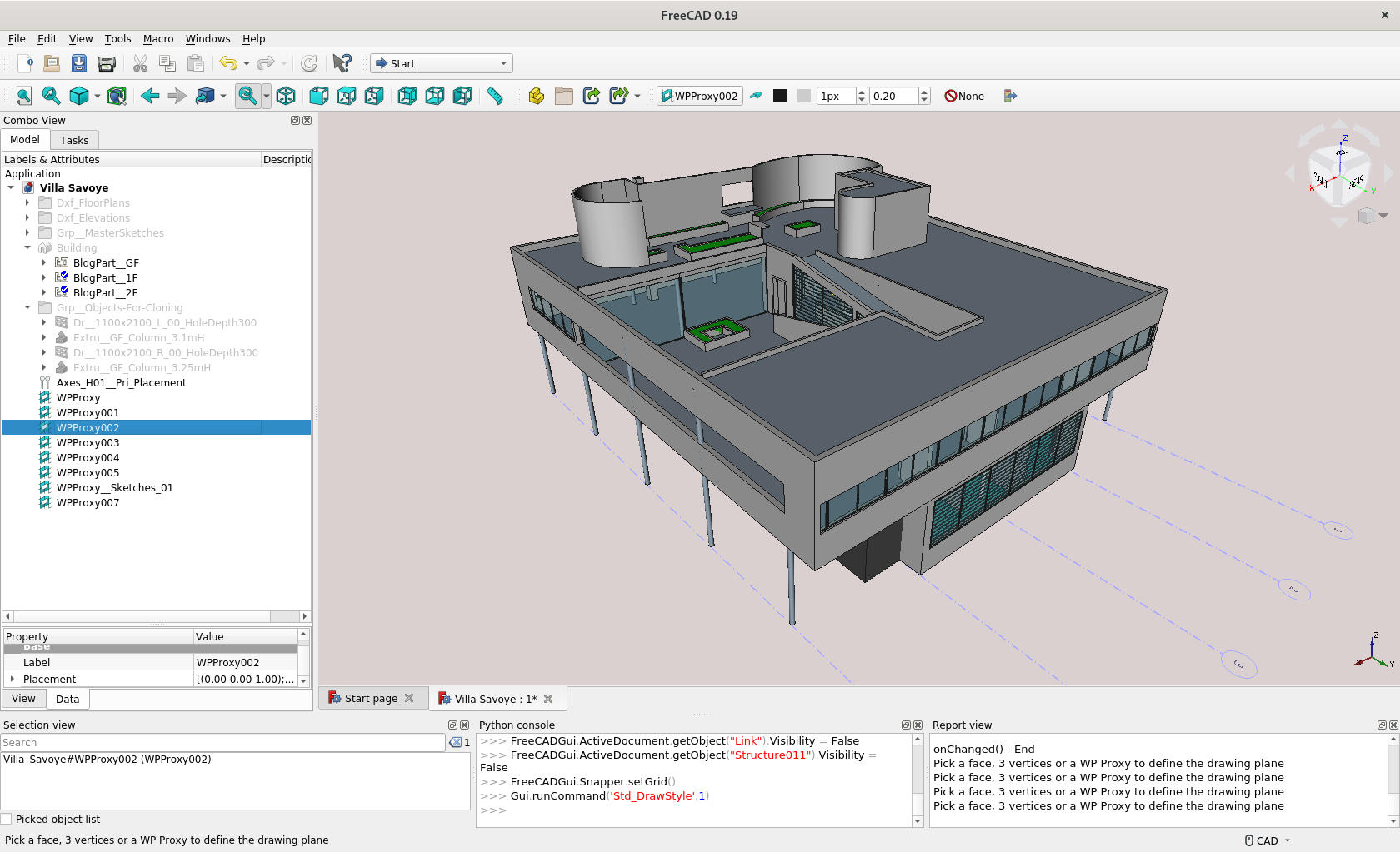Toggle the bounding box selection icon
1400x852 pixels.
(x=117, y=96)
